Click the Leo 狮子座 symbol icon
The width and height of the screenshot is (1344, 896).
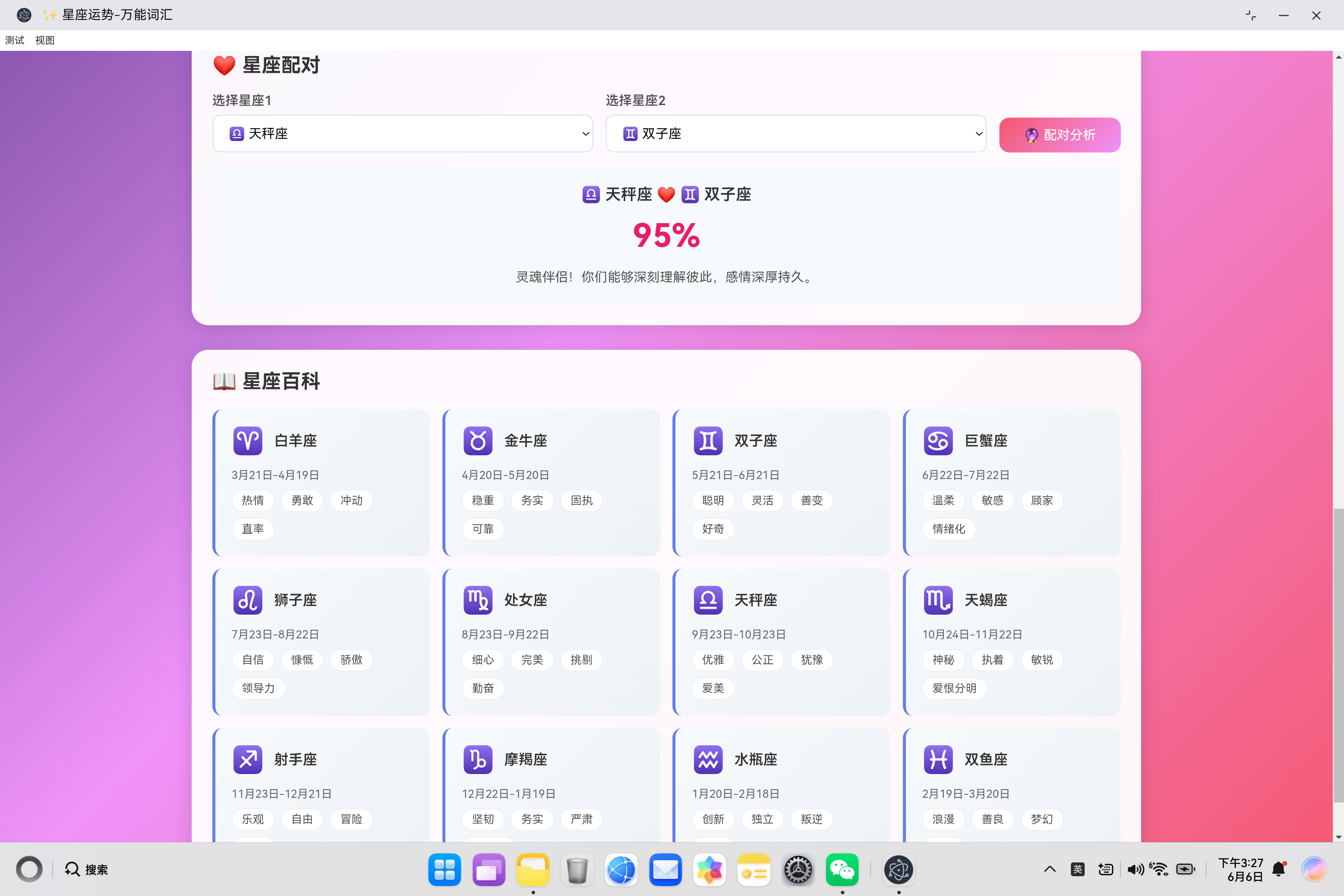click(x=247, y=600)
